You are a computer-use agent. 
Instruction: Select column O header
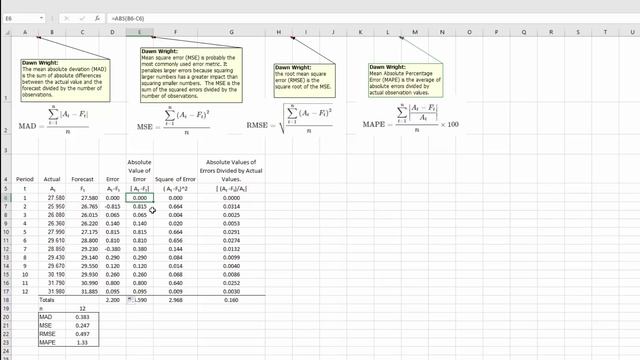coord(469,32)
